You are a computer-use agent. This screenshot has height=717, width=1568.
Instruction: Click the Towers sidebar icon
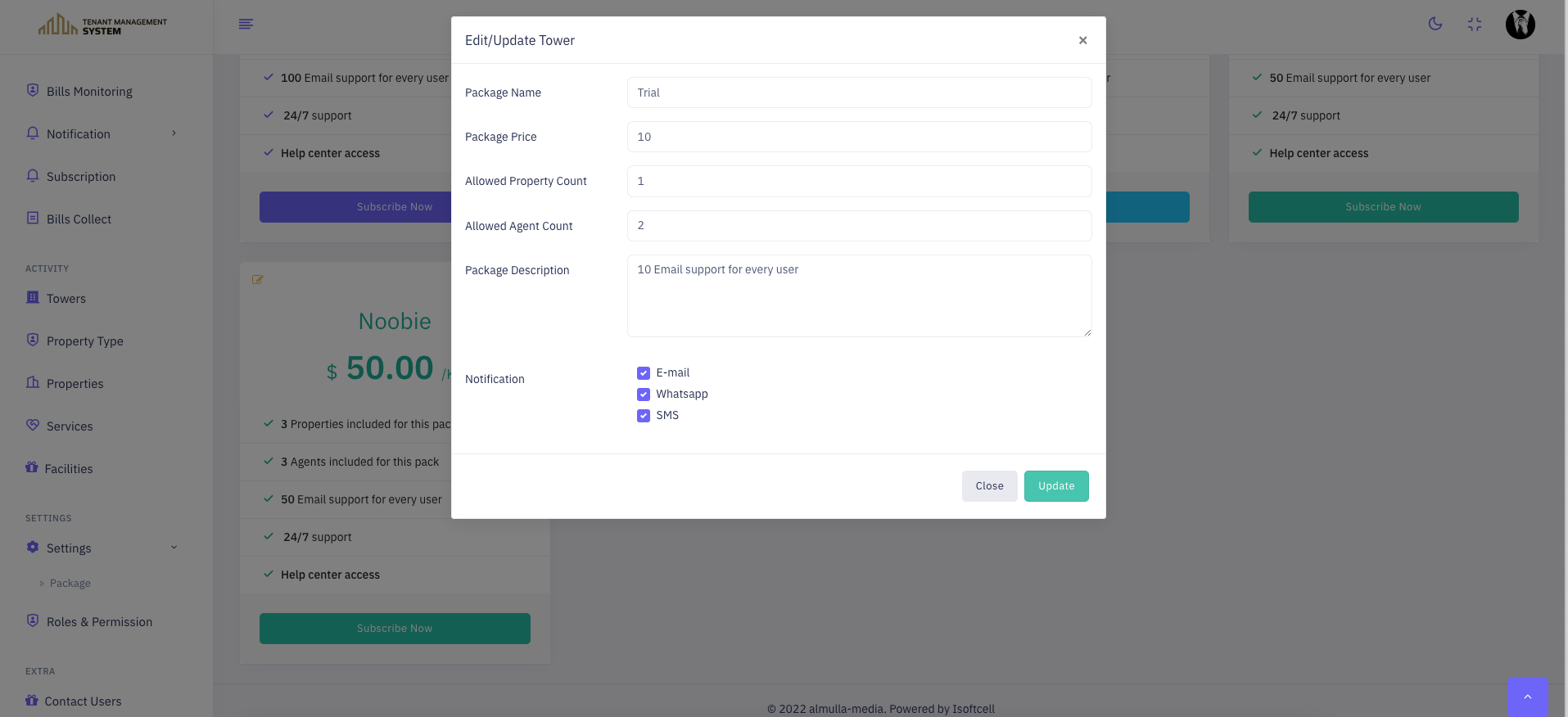click(x=33, y=298)
